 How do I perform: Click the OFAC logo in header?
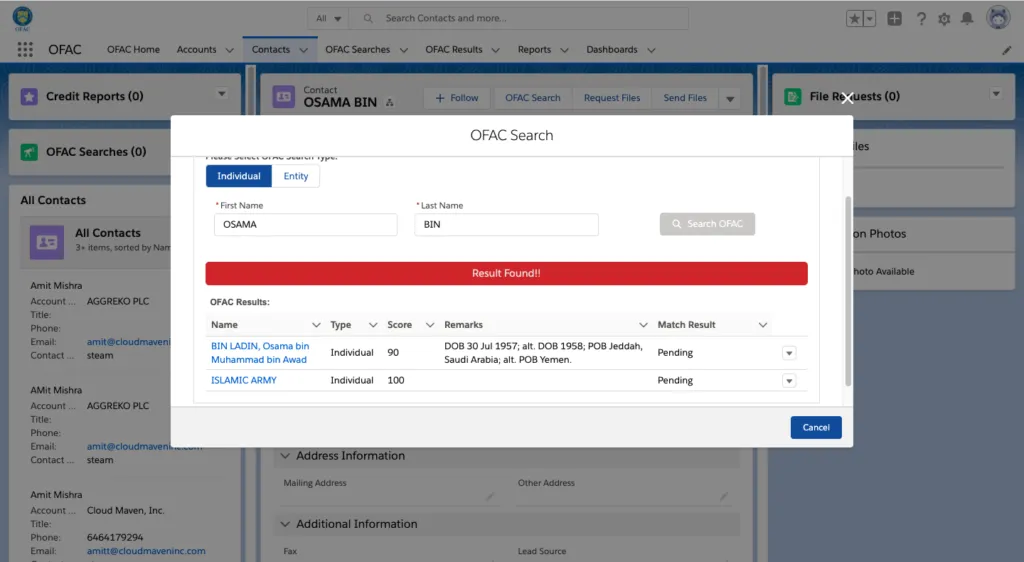tap(22, 18)
